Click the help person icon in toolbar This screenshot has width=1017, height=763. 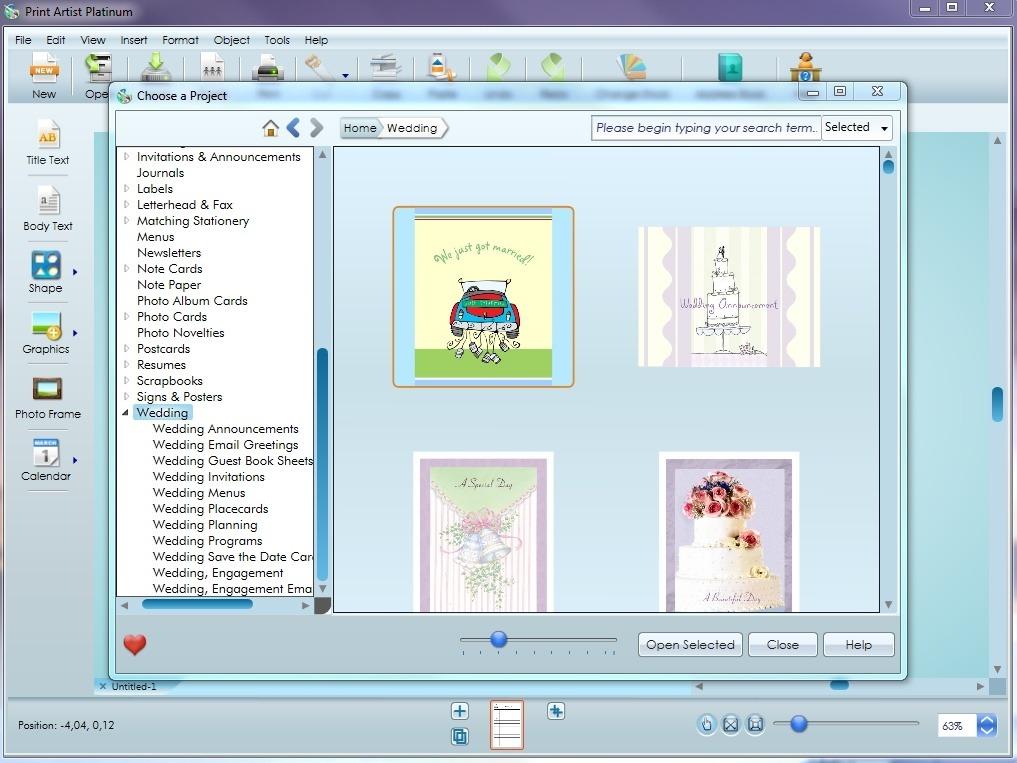tap(806, 67)
